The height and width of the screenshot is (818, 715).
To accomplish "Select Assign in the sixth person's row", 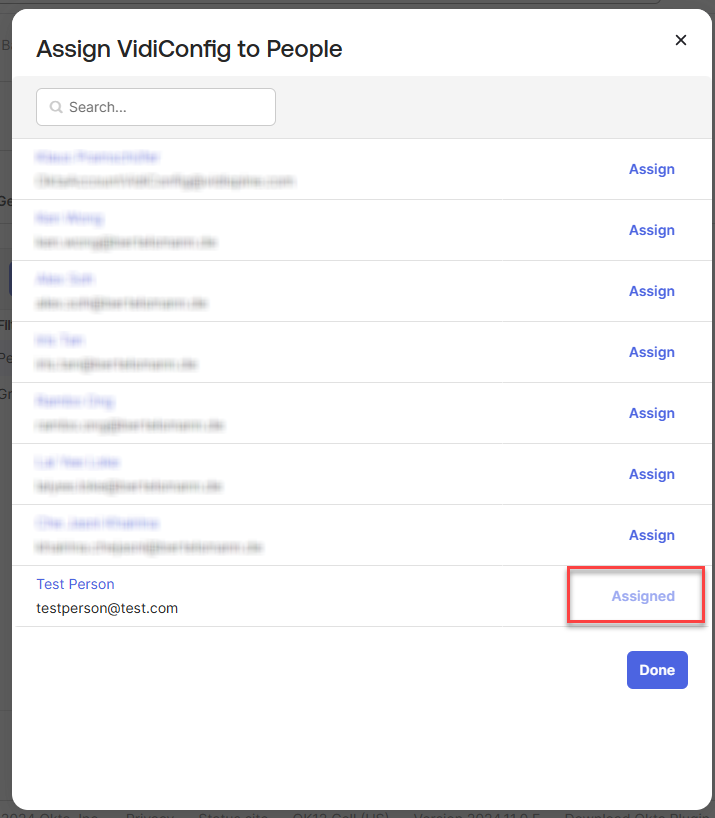I will click(651, 474).
